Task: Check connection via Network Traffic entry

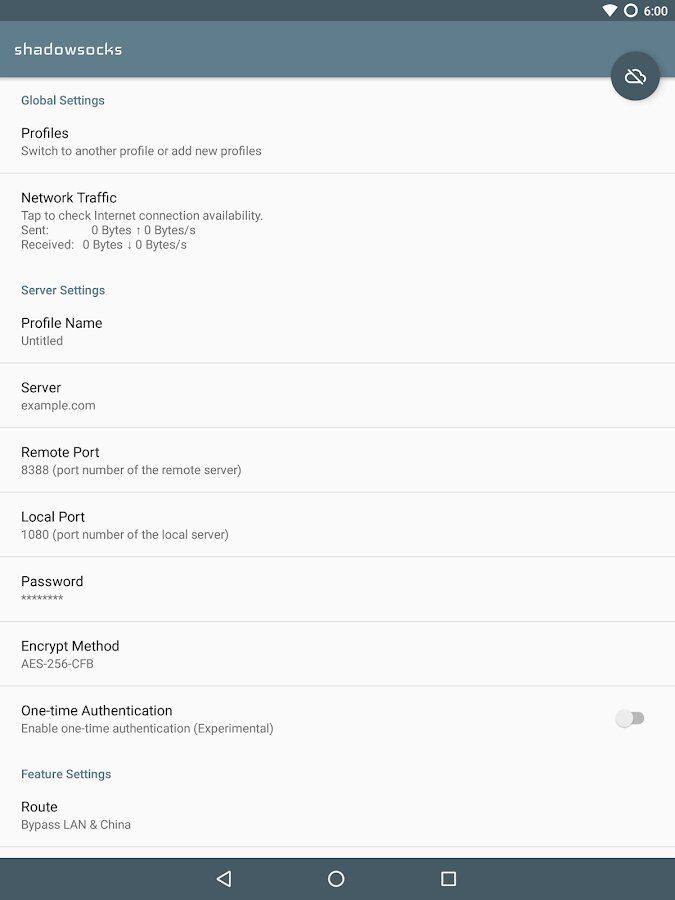Action: point(338,220)
